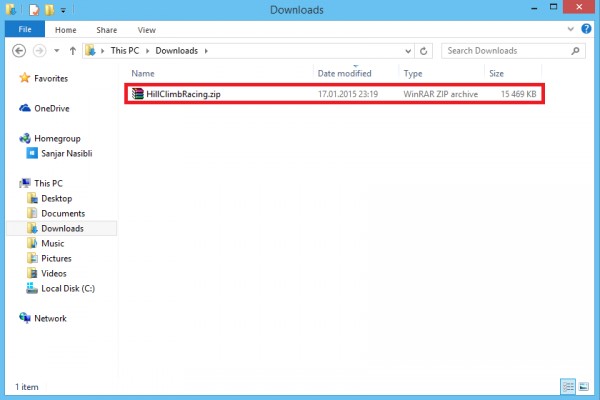Click the Network icon
Viewport: 600px width, 400px height.
tap(25, 318)
